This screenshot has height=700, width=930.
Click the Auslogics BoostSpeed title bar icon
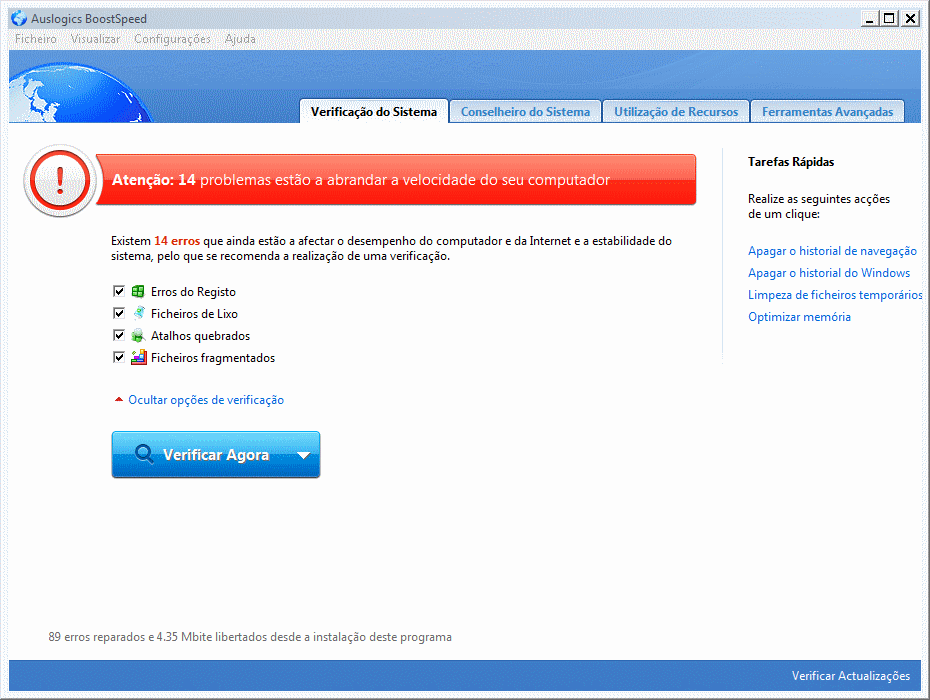tap(18, 18)
